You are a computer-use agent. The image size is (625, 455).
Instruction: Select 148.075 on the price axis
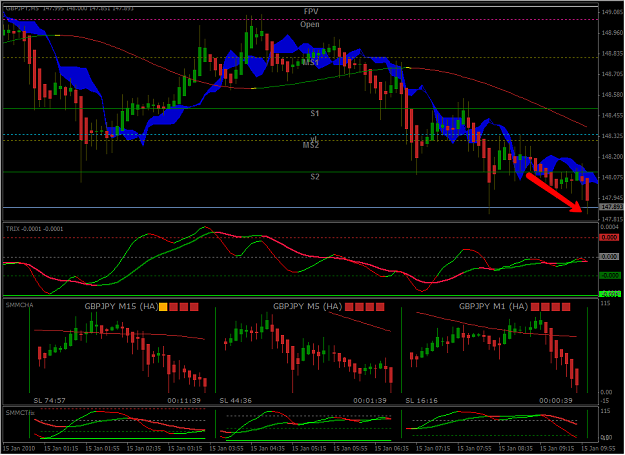click(612, 177)
